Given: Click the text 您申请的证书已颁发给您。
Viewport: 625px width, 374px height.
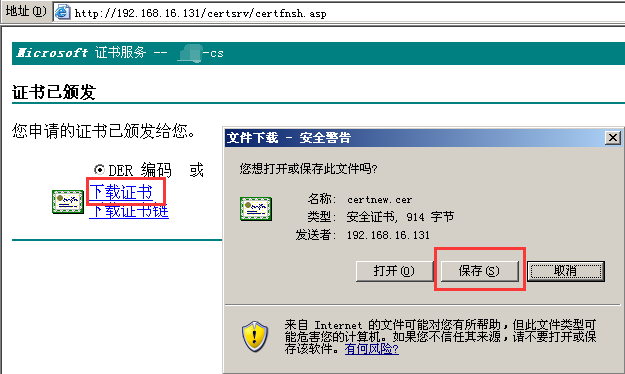Looking at the screenshot, I should pyautogui.click(x=104, y=131).
